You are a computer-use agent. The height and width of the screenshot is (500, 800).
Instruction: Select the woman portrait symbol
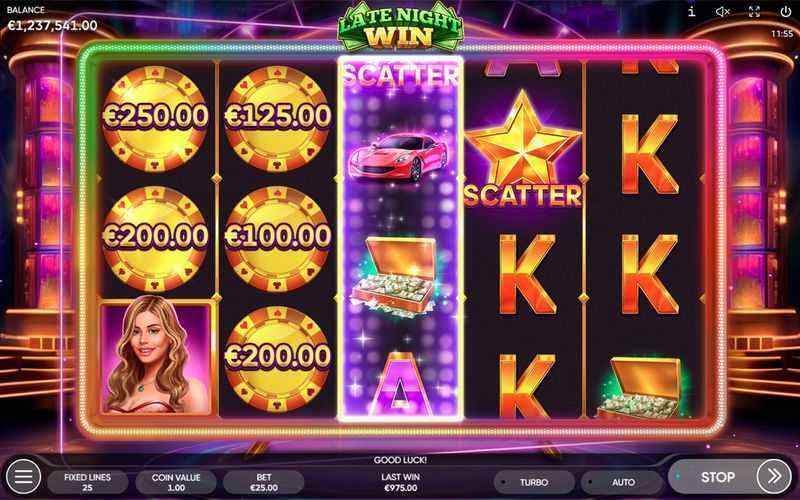tap(156, 356)
